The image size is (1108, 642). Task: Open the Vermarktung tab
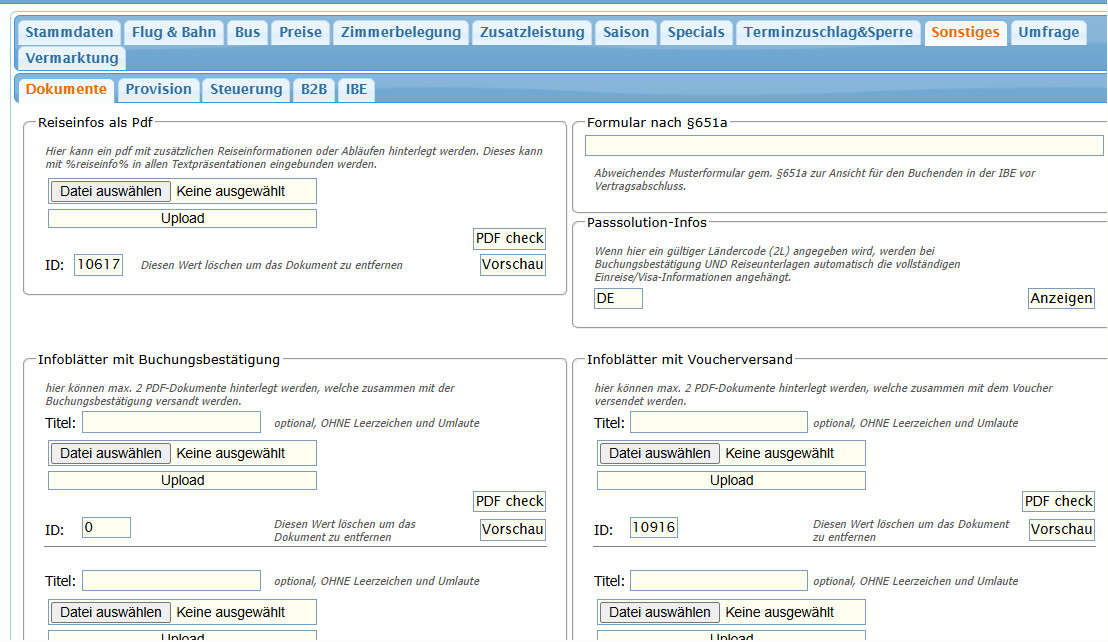point(72,58)
